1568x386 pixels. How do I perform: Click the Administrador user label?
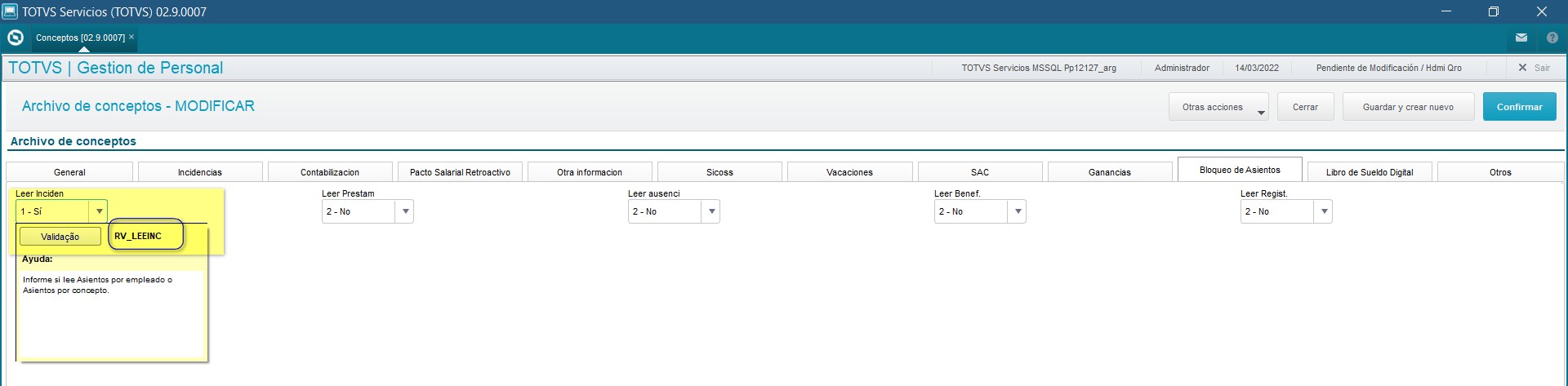click(x=1182, y=68)
